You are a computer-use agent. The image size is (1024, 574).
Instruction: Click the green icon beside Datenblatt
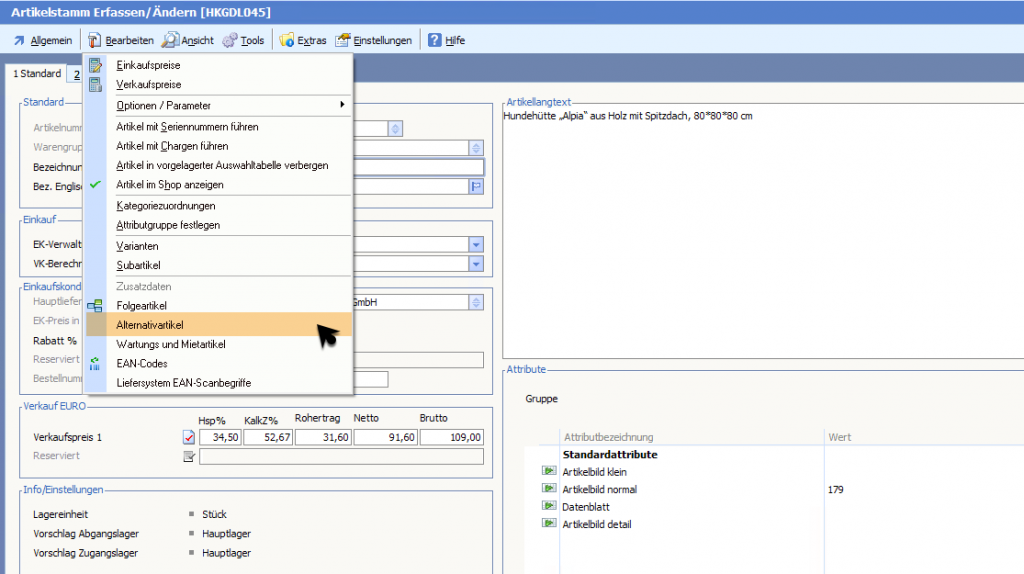click(548, 507)
